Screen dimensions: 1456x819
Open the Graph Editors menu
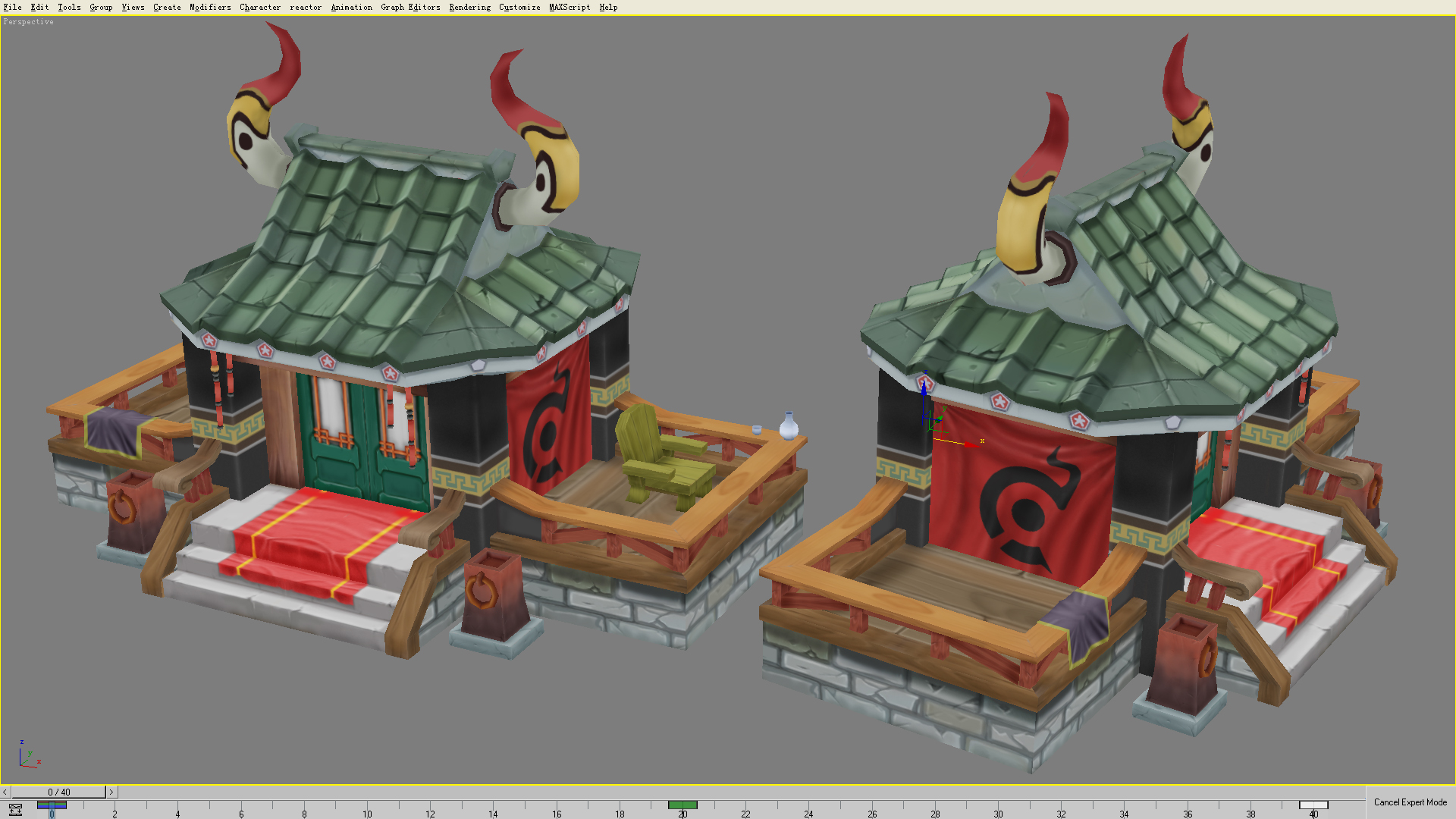410,8
